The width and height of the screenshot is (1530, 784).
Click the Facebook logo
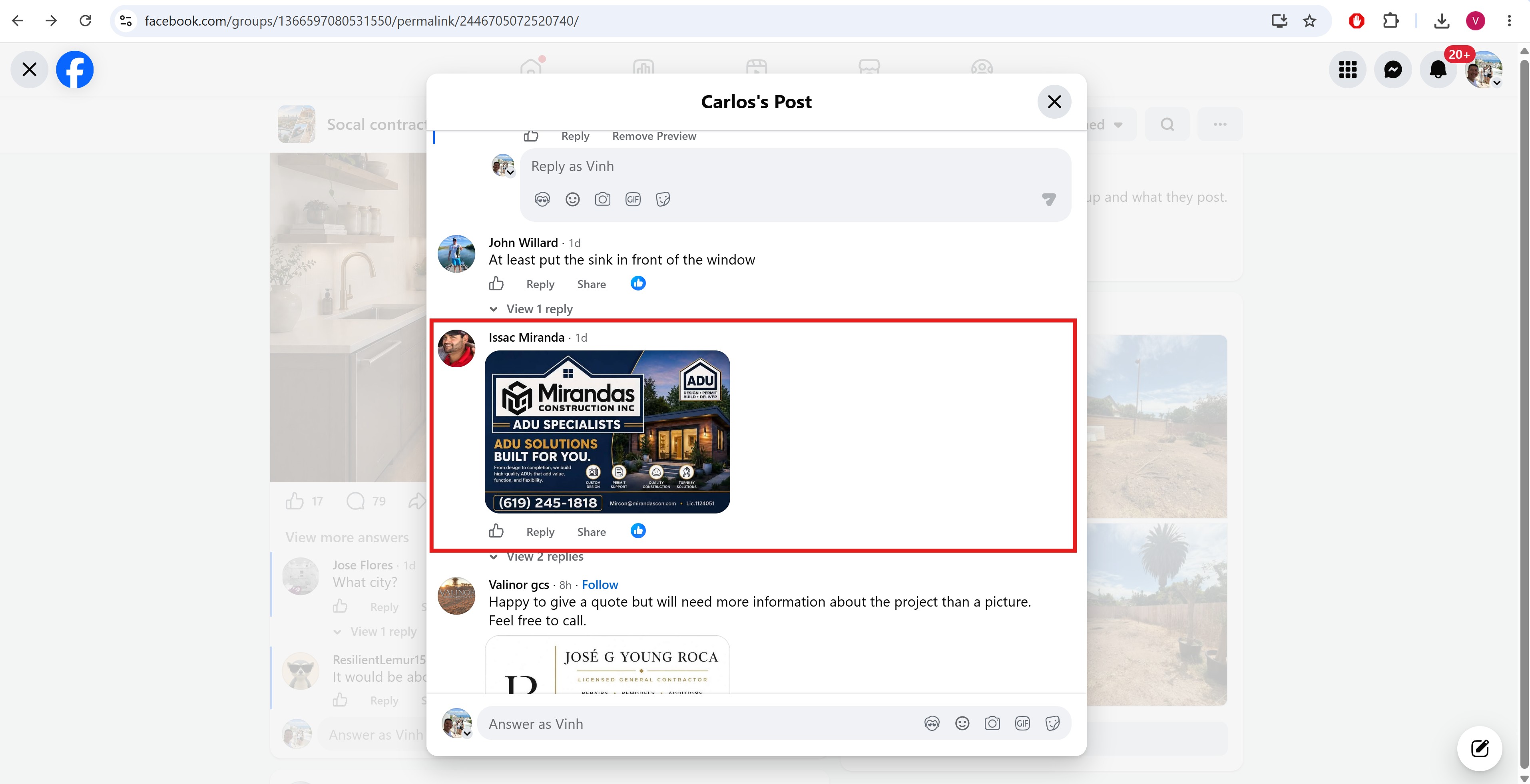[x=75, y=70]
